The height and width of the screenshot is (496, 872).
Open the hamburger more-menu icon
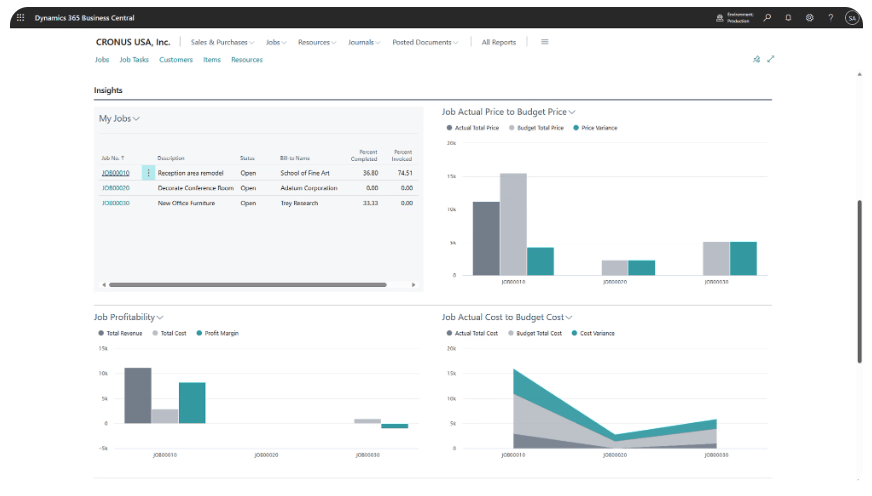tap(544, 42)
